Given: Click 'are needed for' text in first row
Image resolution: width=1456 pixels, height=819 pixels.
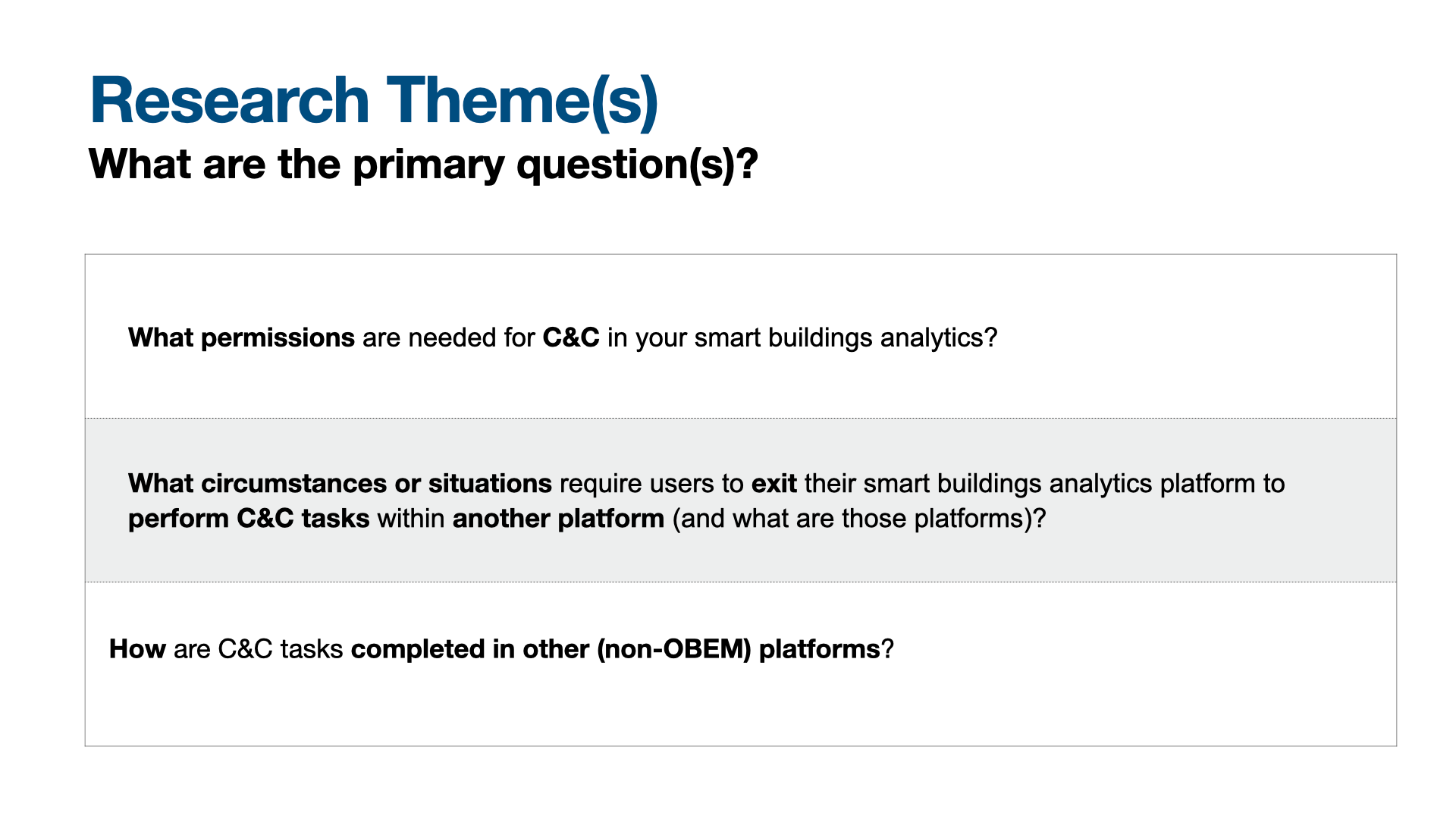Looking at the screenshot, I should click(x=449, y=337).
